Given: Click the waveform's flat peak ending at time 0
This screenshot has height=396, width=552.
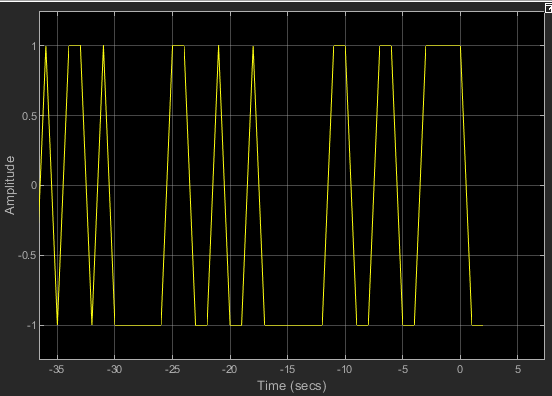Looking at the screenshot, I should pyautogui.click(x=443, y=46).
